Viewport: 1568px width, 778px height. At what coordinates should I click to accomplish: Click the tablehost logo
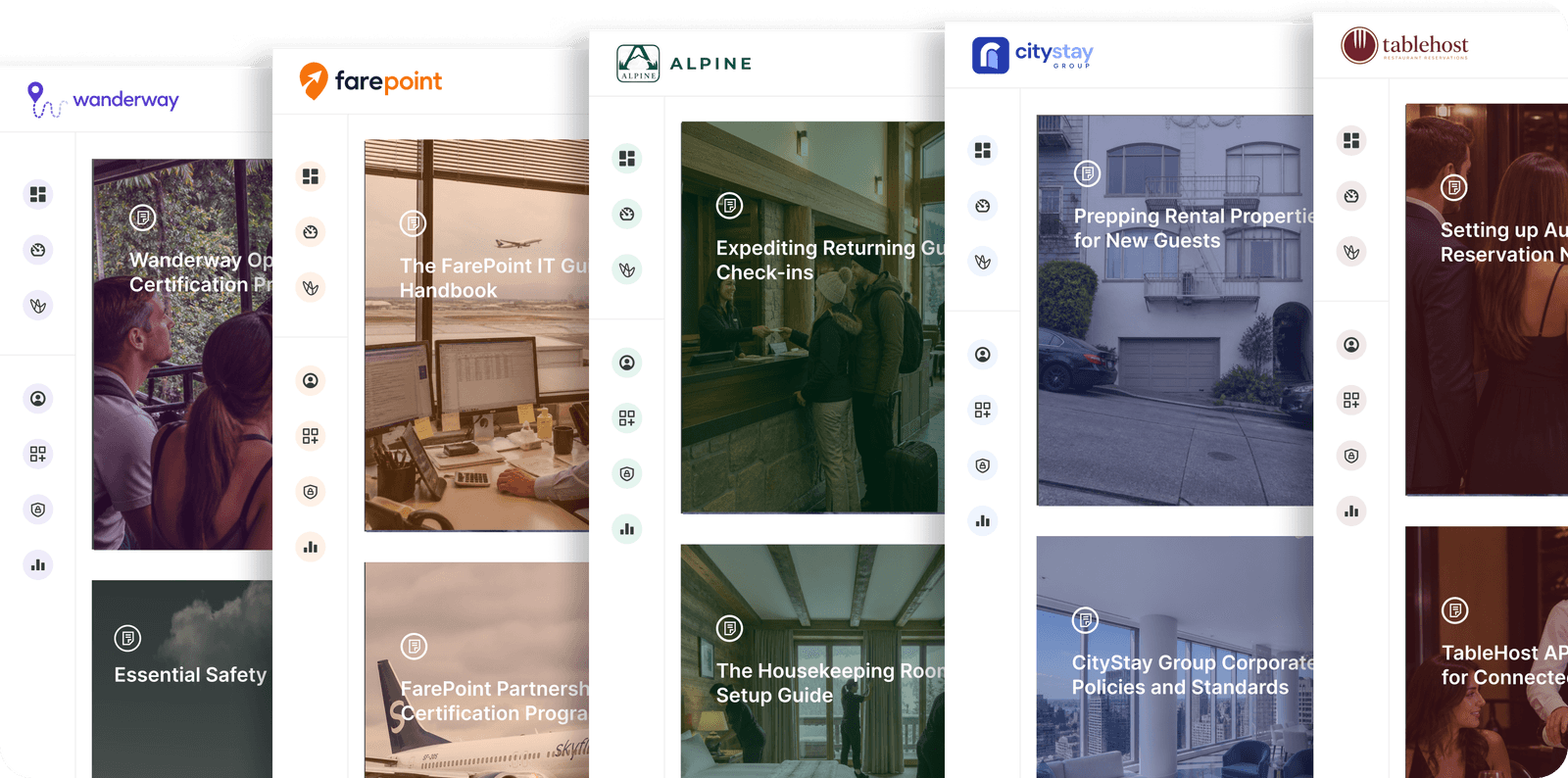[x=1404, y=45]
